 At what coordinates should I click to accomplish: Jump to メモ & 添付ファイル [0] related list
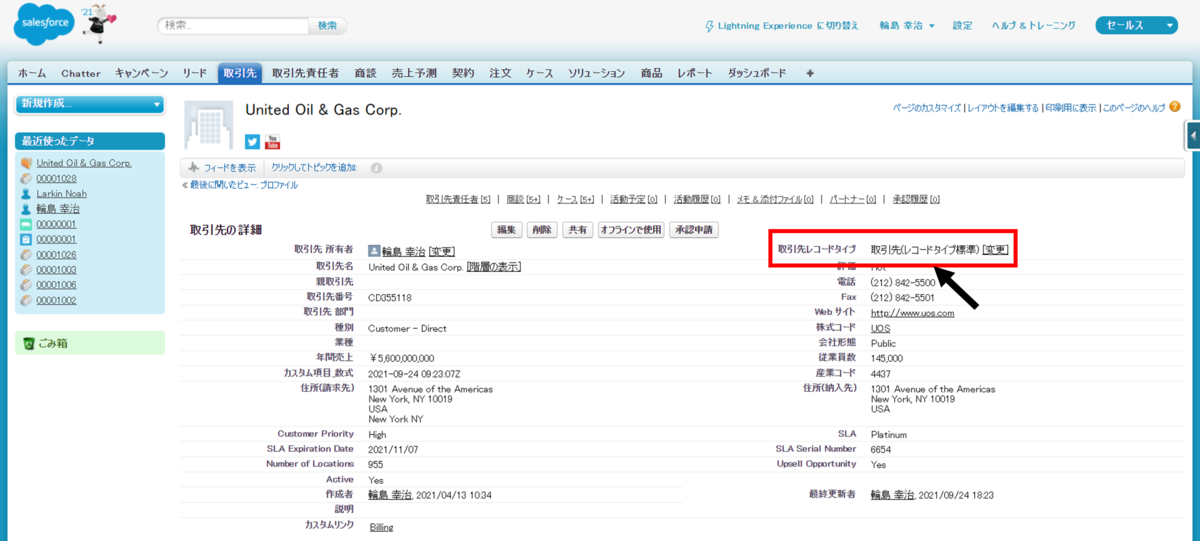(x=776, y=199)
